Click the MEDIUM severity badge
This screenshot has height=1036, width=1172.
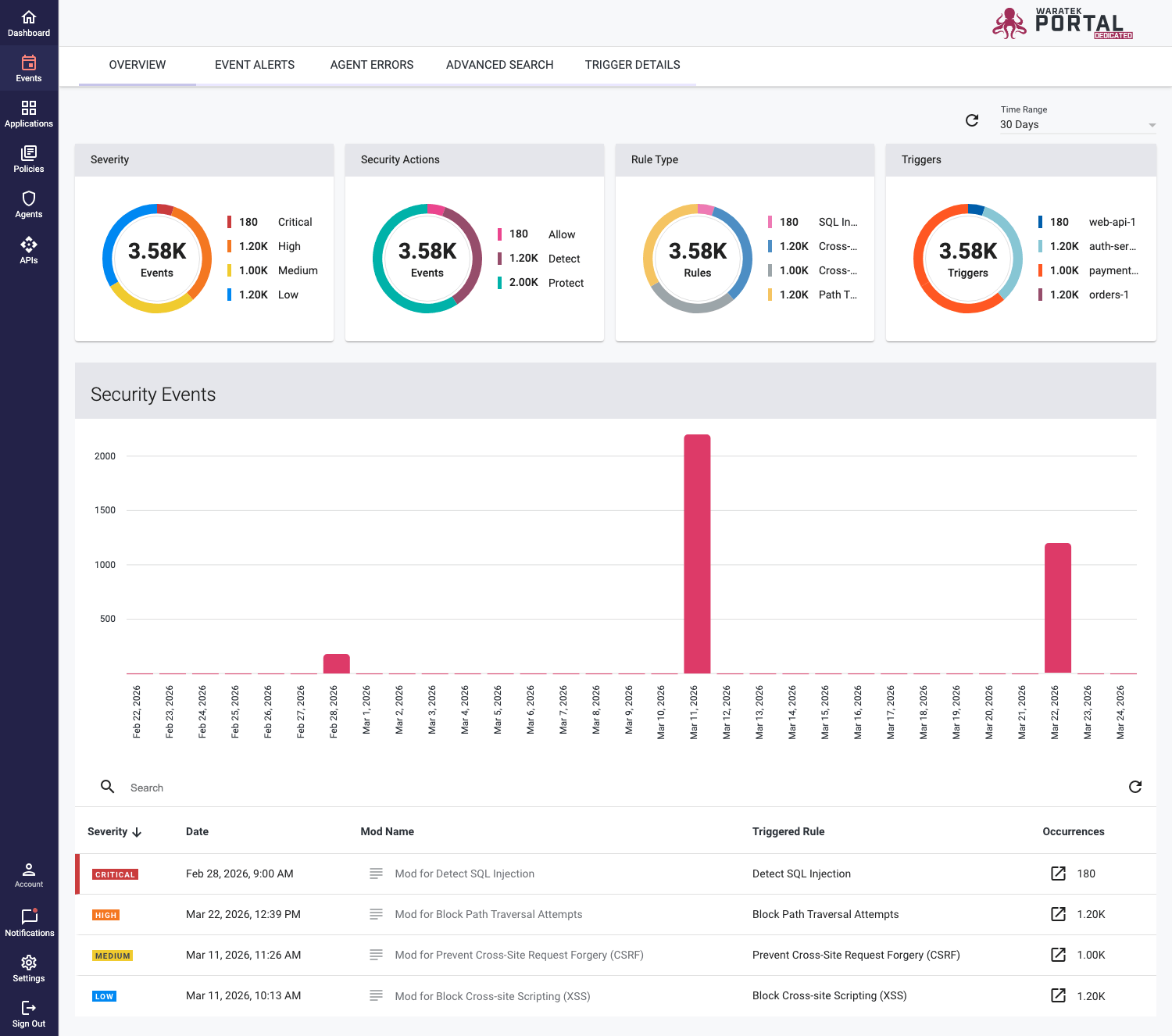tap(113, 956)
